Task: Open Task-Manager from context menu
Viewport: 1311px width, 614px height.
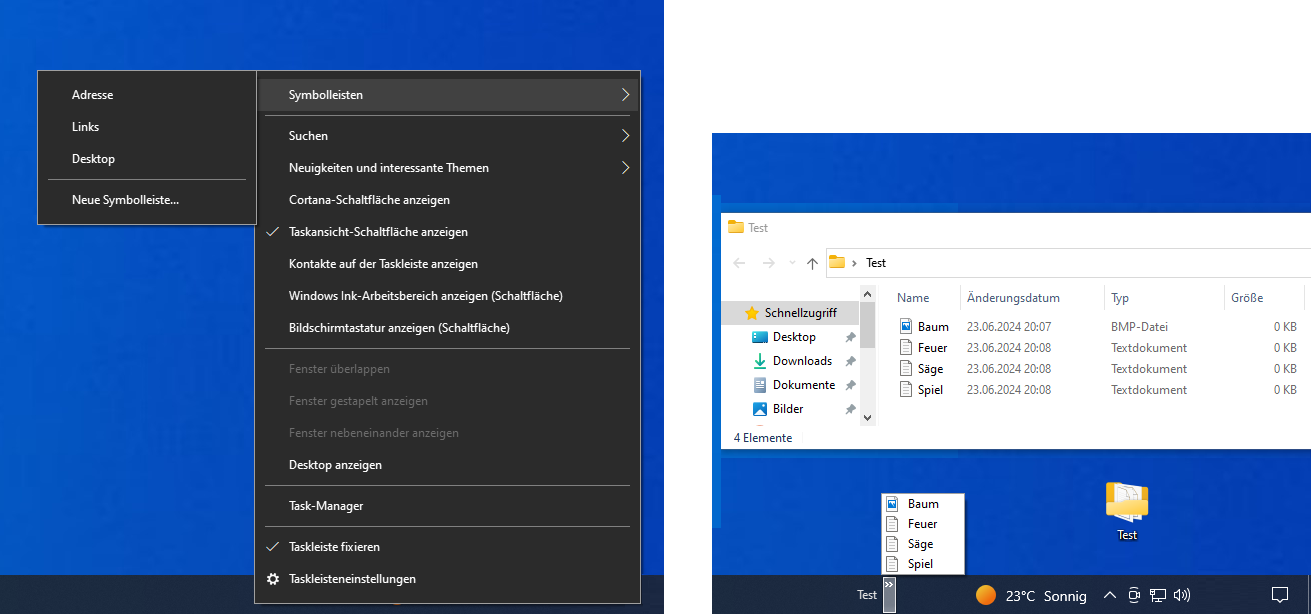Action: coord(448,506)
